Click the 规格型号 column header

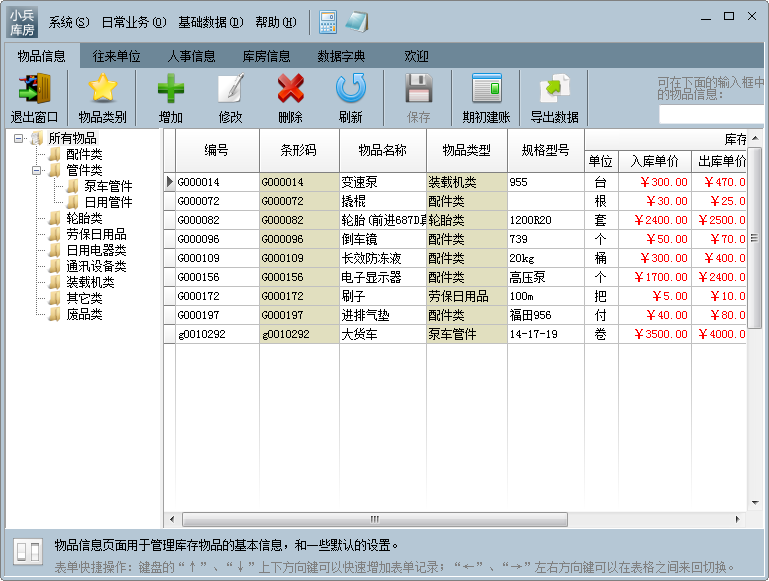(546, 150)
